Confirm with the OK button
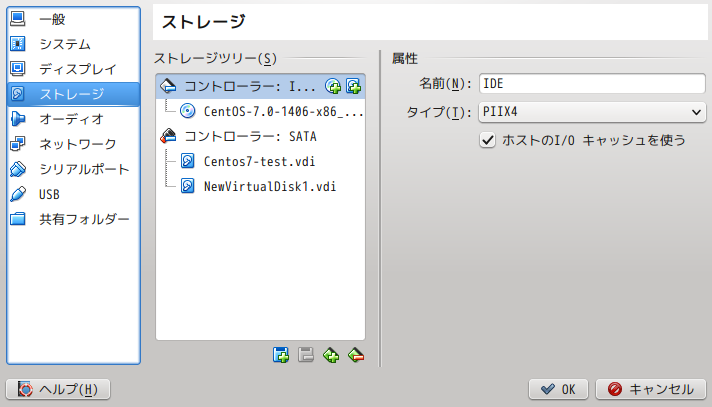 tap(558, 389)
